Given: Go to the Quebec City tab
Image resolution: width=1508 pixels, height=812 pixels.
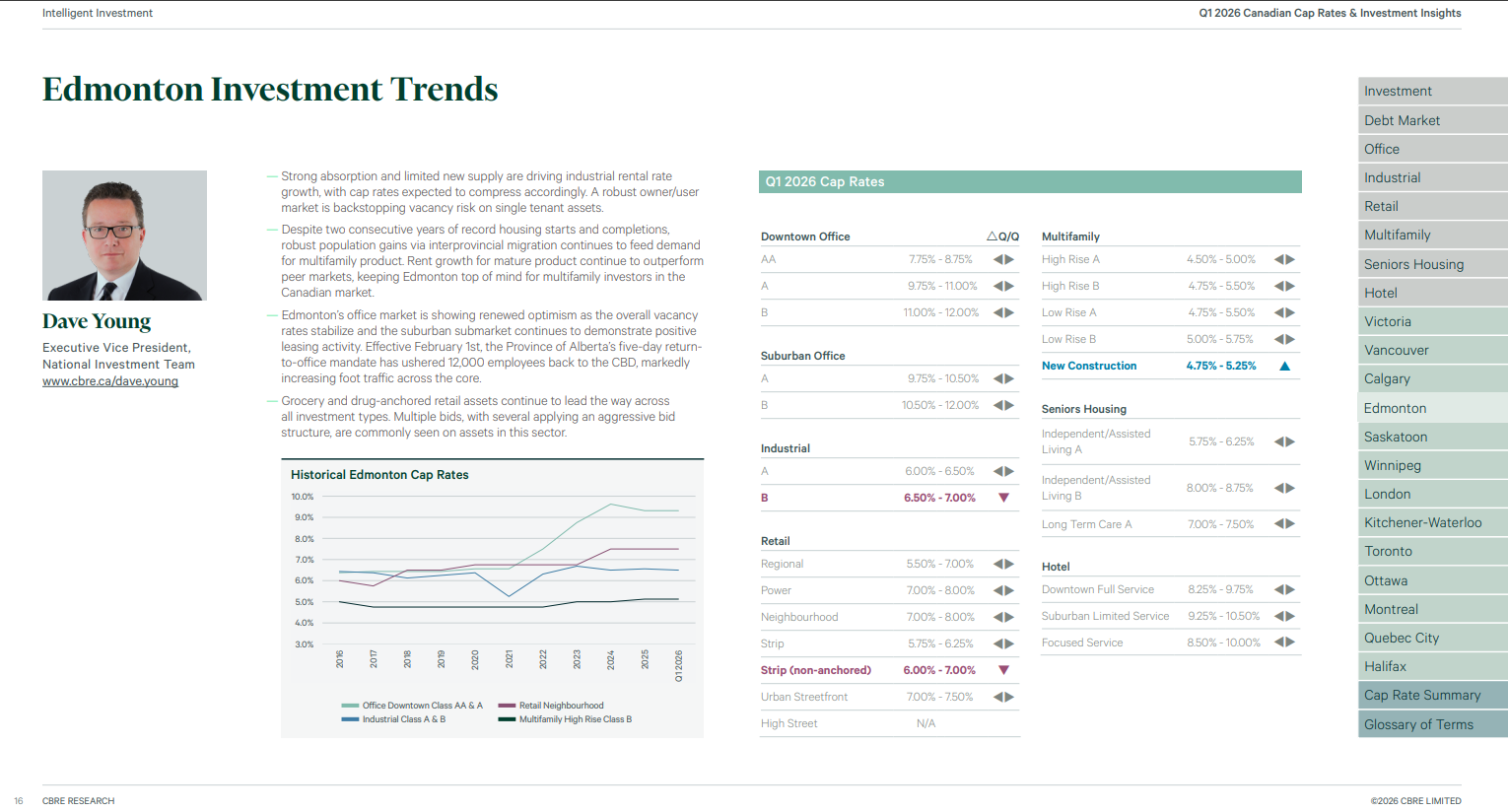Looking at the screenshot, I should 1433,638.
